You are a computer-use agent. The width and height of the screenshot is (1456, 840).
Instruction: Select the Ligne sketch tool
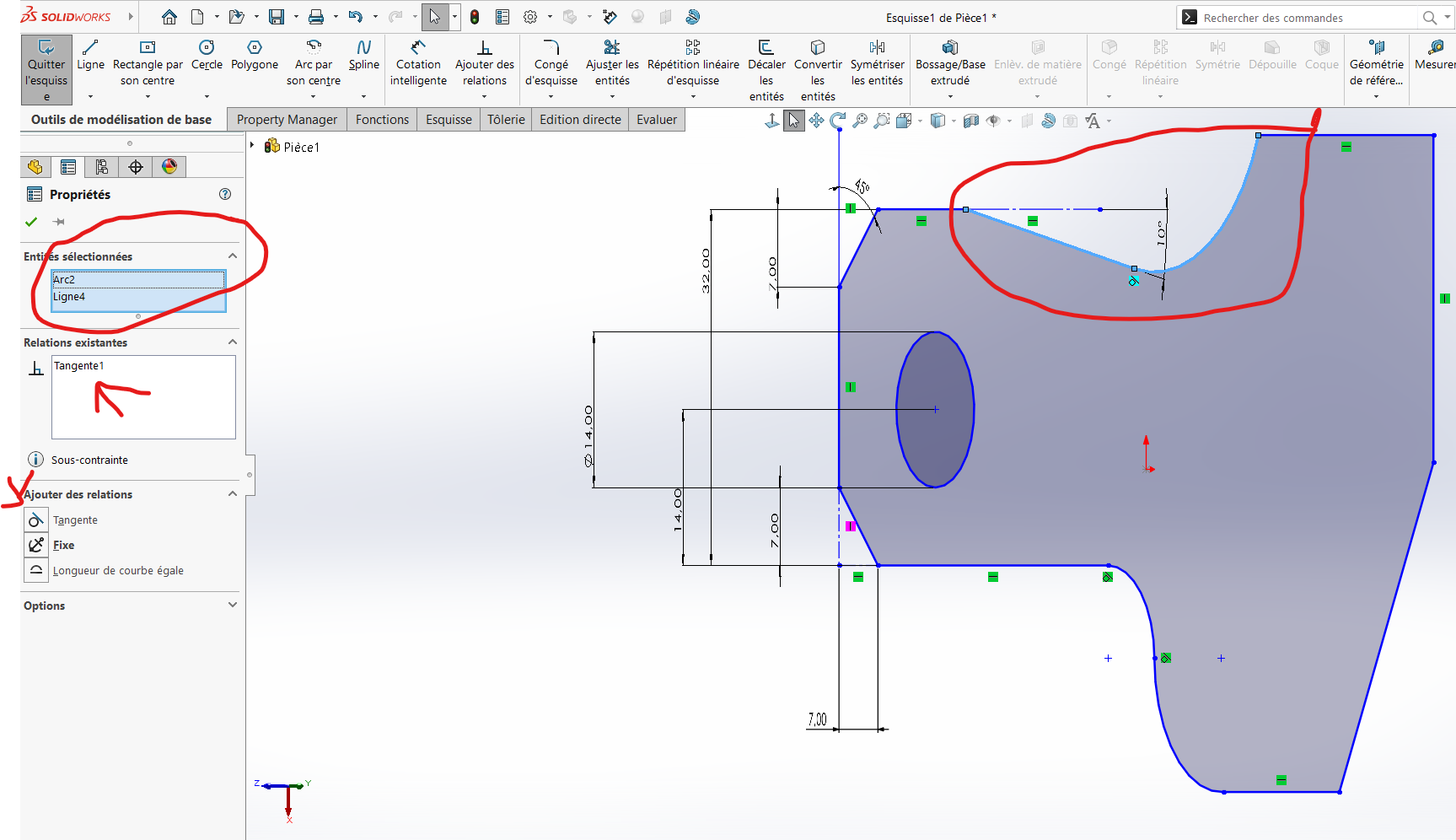(90, 56)
